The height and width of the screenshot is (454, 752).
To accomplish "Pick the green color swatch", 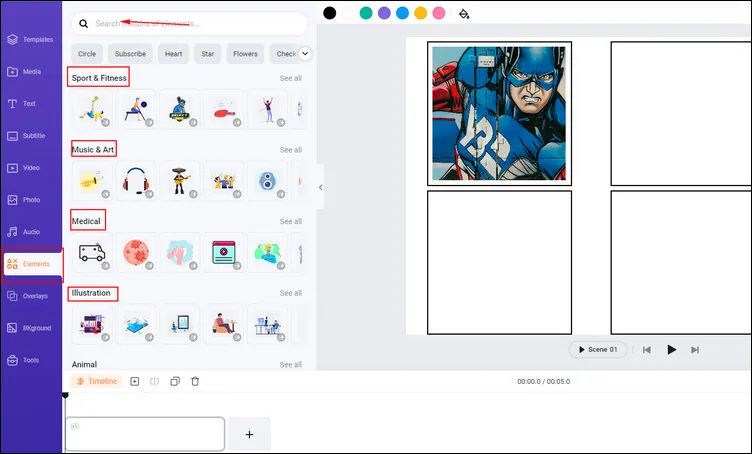I will point(366,13).
